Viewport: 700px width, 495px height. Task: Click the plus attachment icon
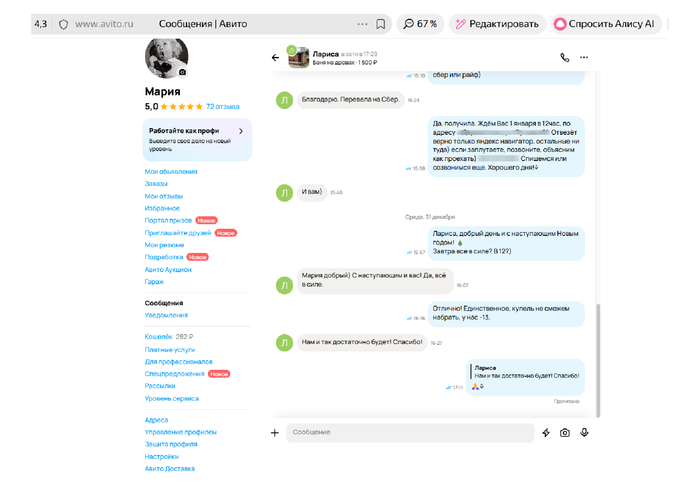275,432
